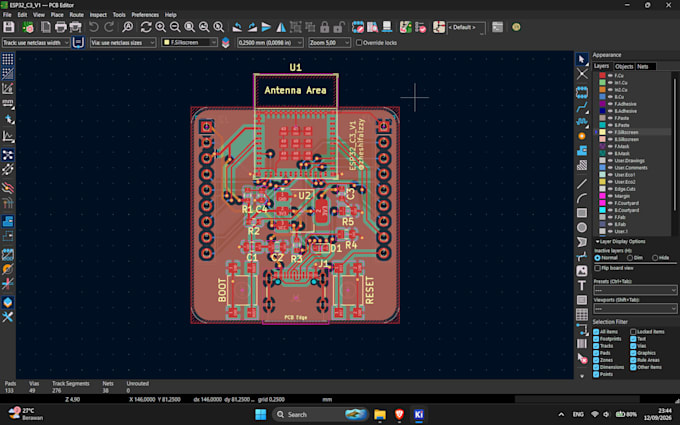Viewport: 680px width, 425px height.
Task: Toggle Edge.Cuts layer visibility eye
Action: point(610,189)
